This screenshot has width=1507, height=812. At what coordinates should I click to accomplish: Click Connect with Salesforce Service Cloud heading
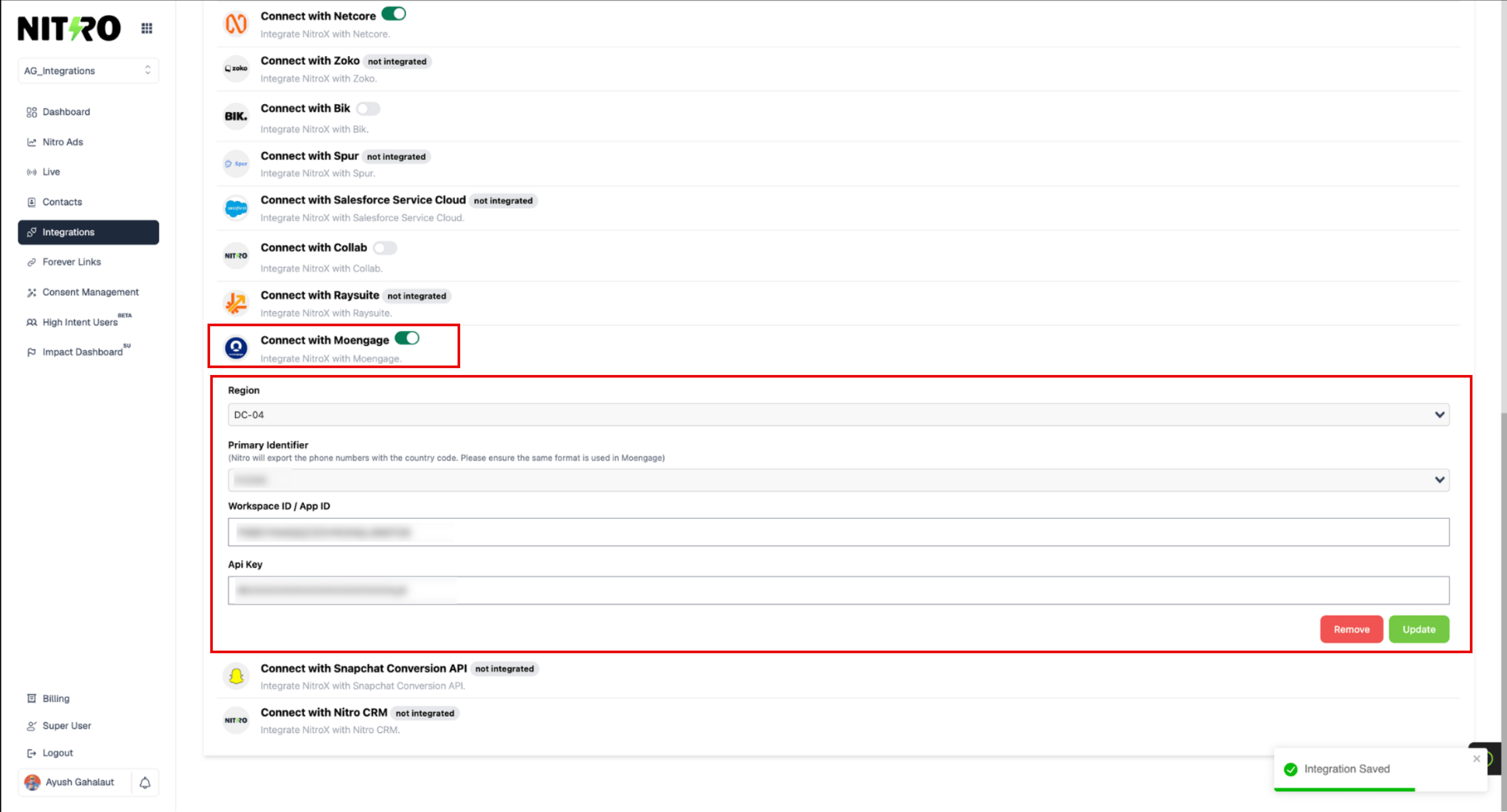pos(364,200)
